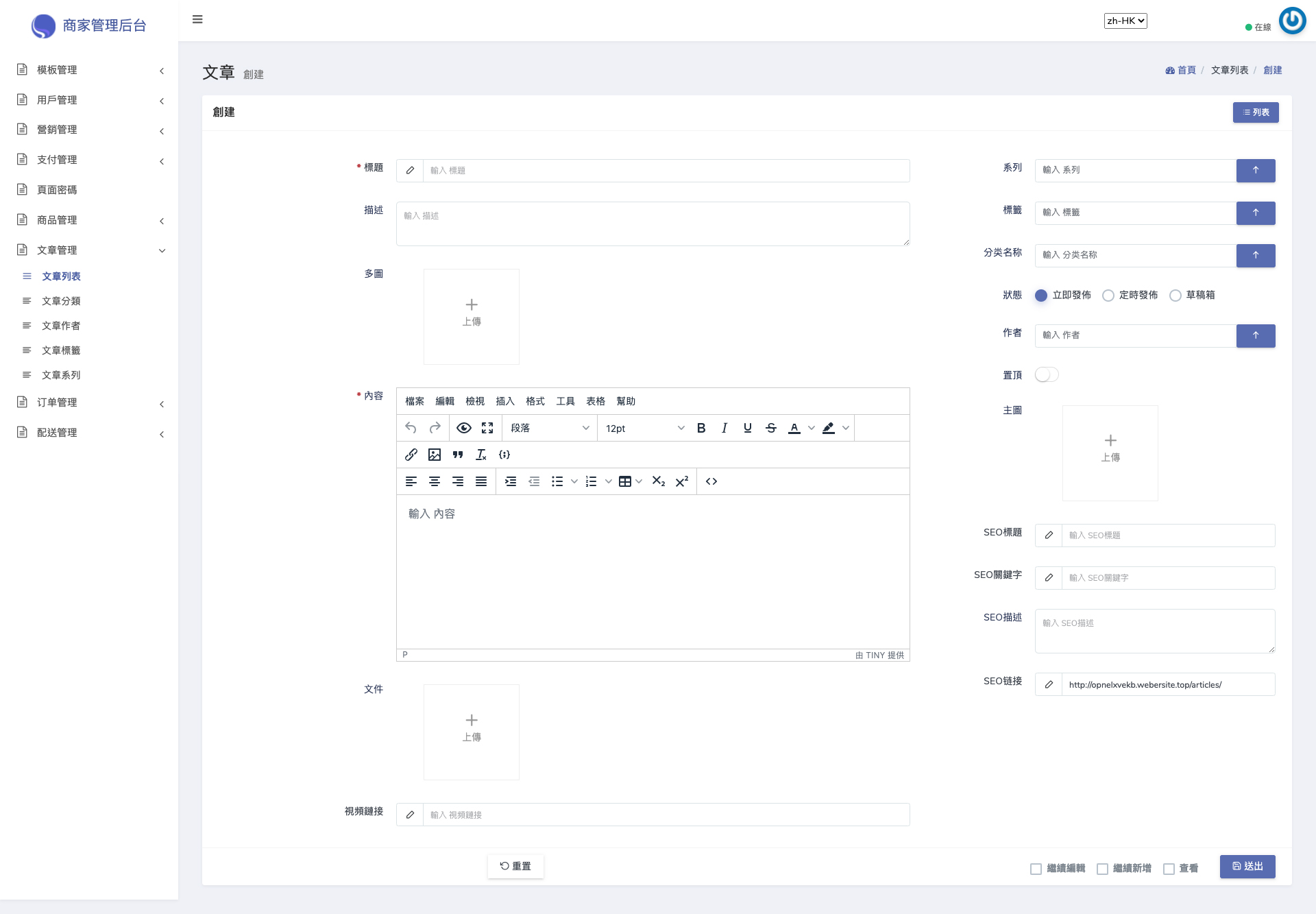1316x914 pixels.
Task: Click the fullscreen icon in the editor toolbar
Action: click(x=487, y=428)
